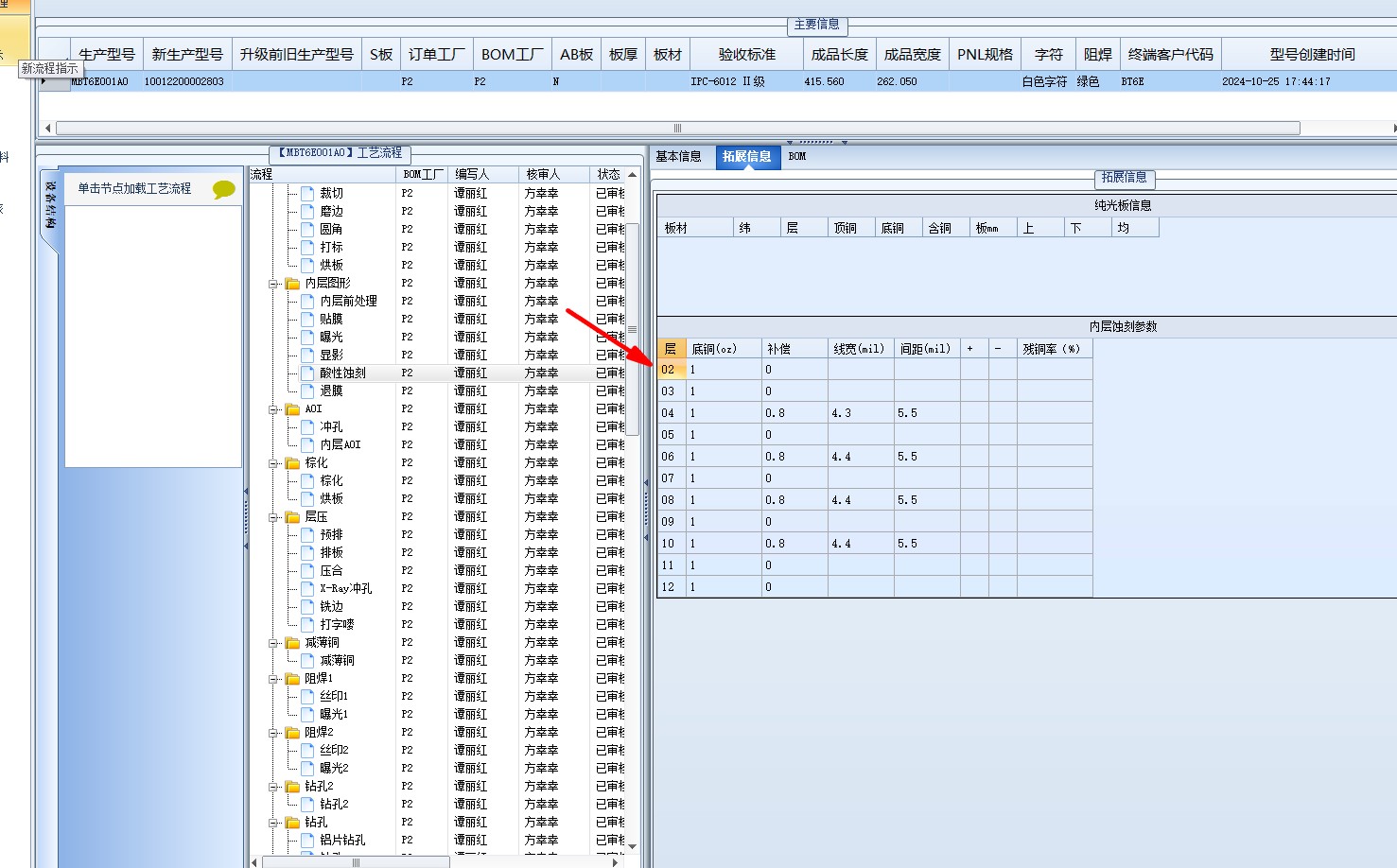
Task: Open the BOM tab
Action: pyautogui.click(x=797, y=157)
